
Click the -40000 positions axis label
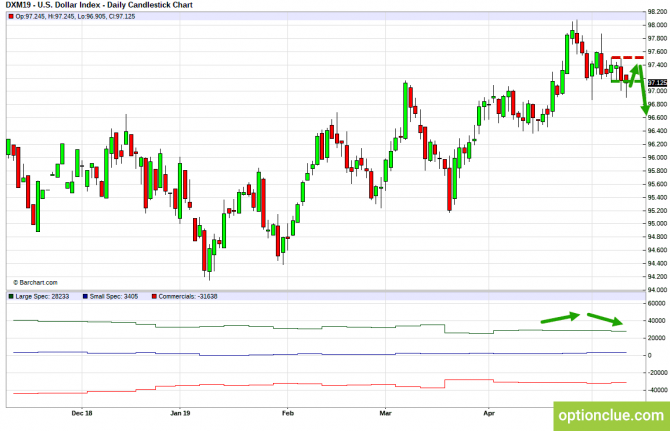click(x=657, y=390)
